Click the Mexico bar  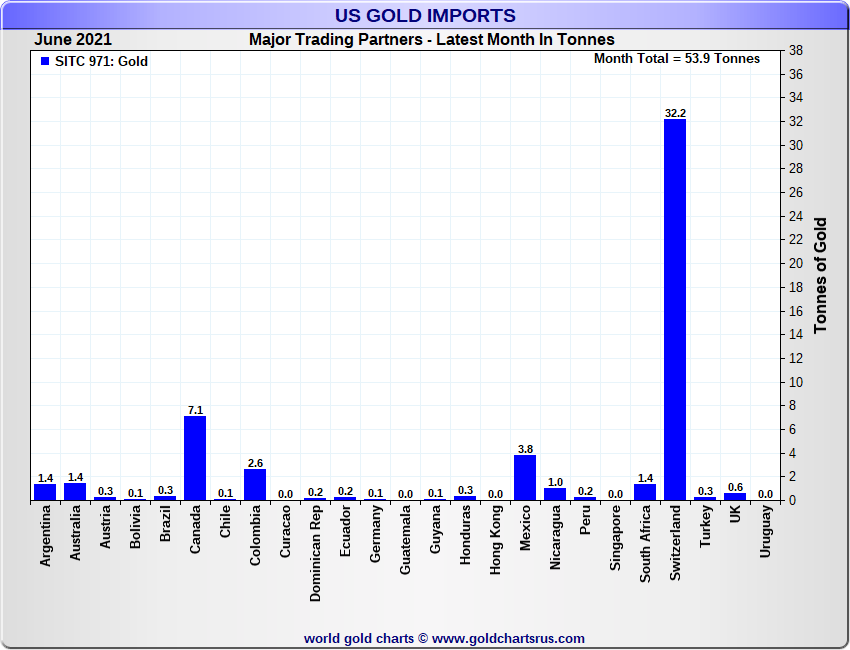(525, 478)
